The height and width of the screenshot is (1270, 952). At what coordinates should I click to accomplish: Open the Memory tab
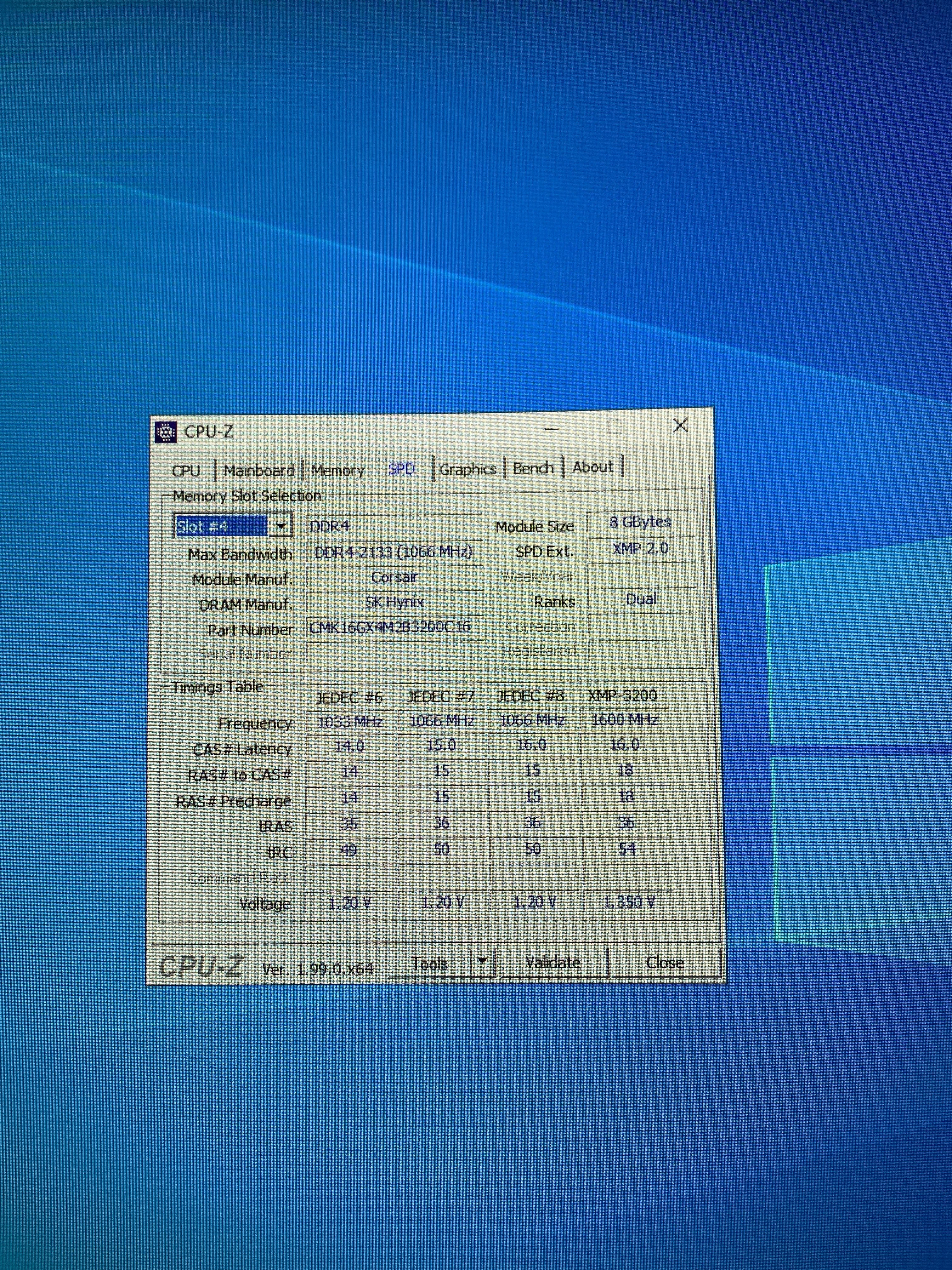338,471
